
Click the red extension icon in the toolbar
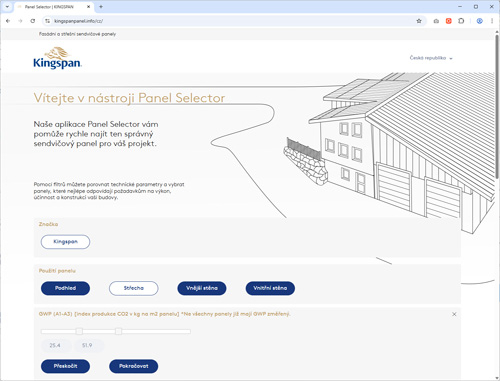pyautogui.click(x=449, y=21)
